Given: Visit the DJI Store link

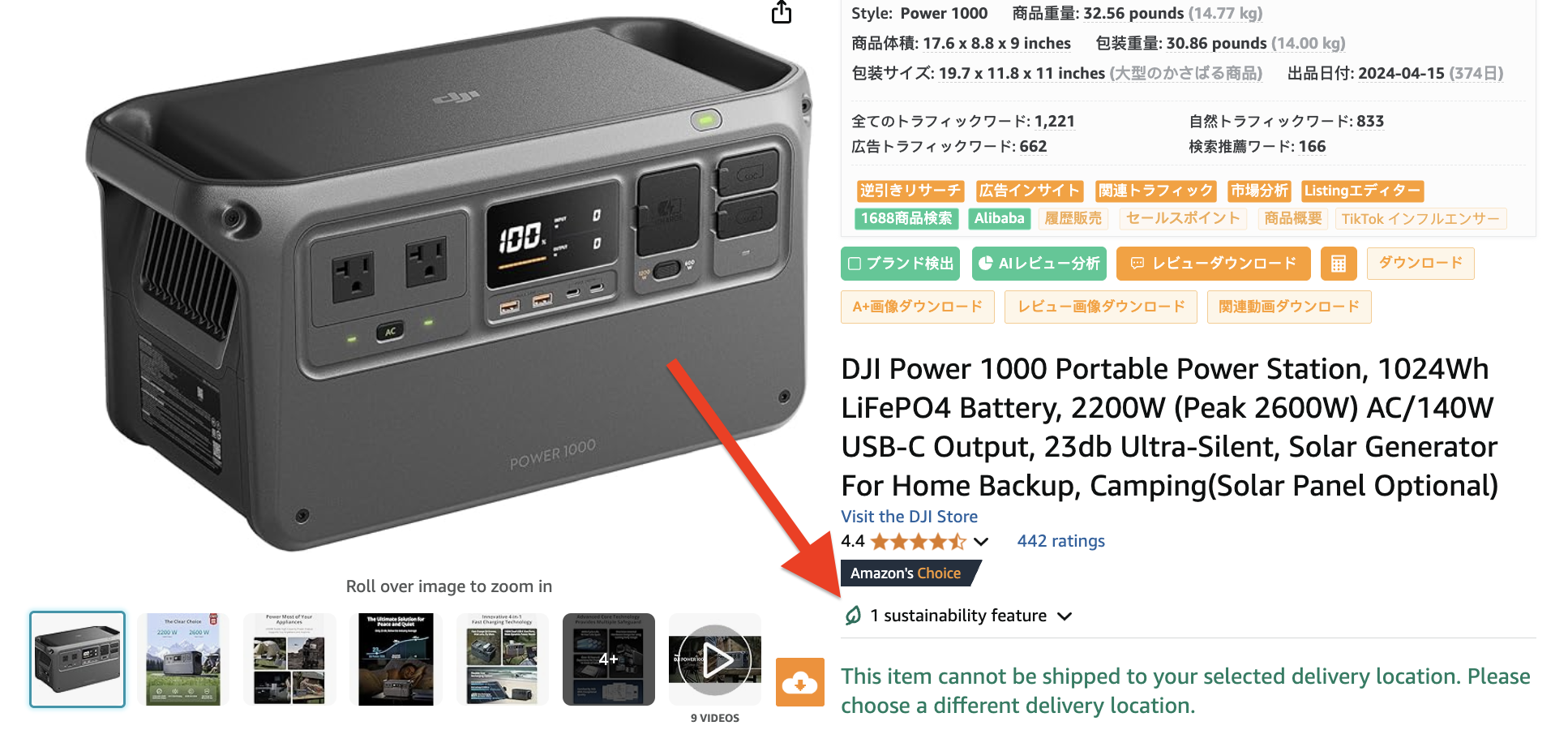Looking at the screenshot, I should (909, 517).
